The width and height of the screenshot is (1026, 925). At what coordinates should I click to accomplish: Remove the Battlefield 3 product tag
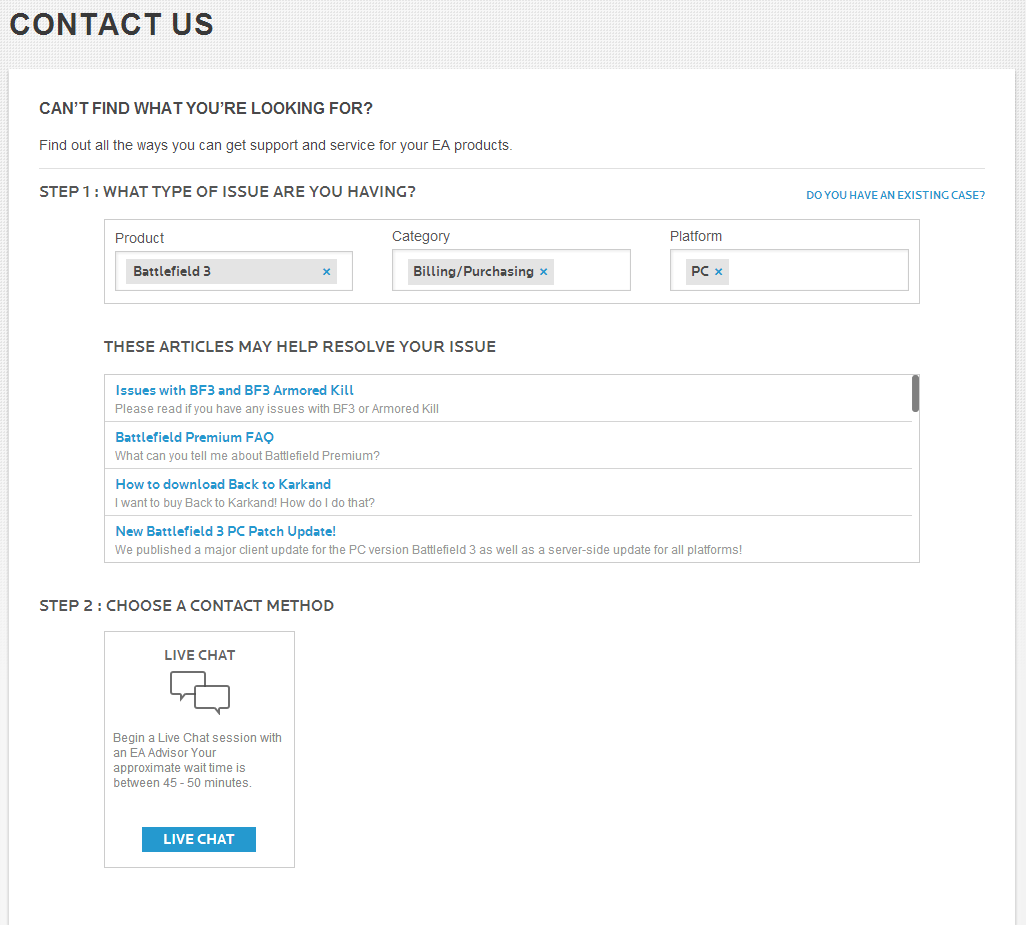pos(326,272)
